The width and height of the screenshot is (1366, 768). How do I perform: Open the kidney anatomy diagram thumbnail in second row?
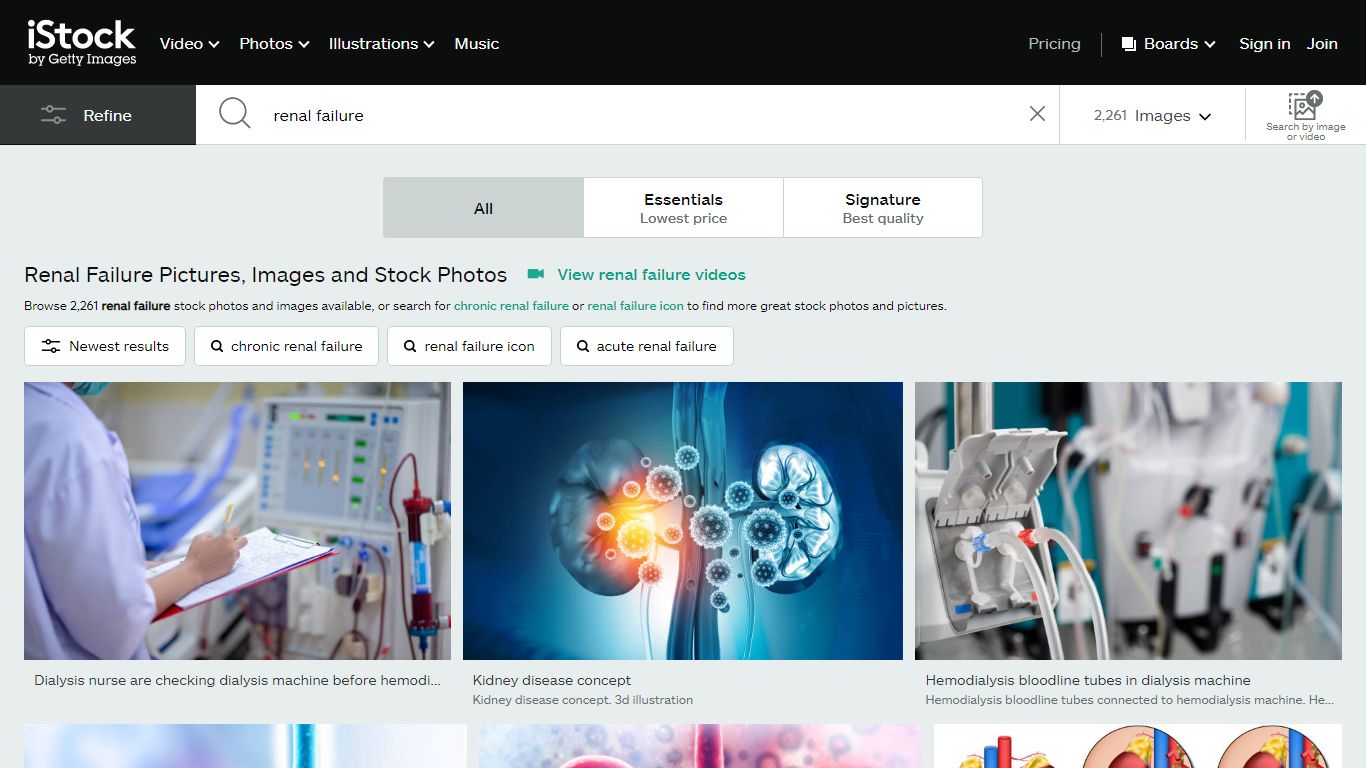coord(1138,746)
